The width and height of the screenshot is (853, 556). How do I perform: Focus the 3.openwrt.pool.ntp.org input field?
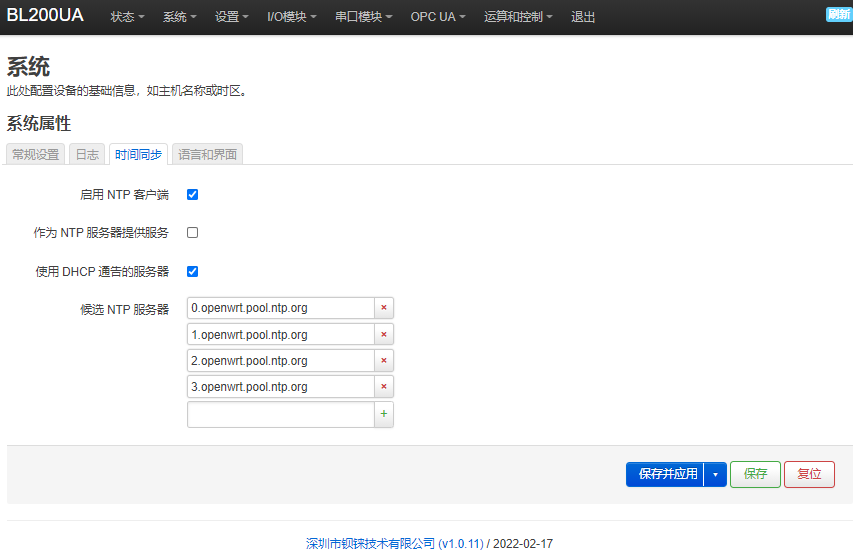[x=281, y=386]
